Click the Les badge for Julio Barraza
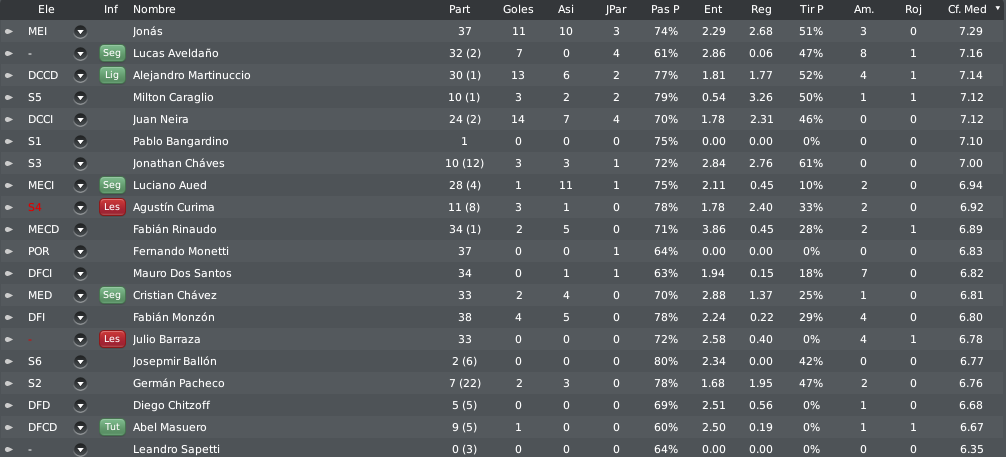Viewport: 1006px width, 457px height. point(112,339)
